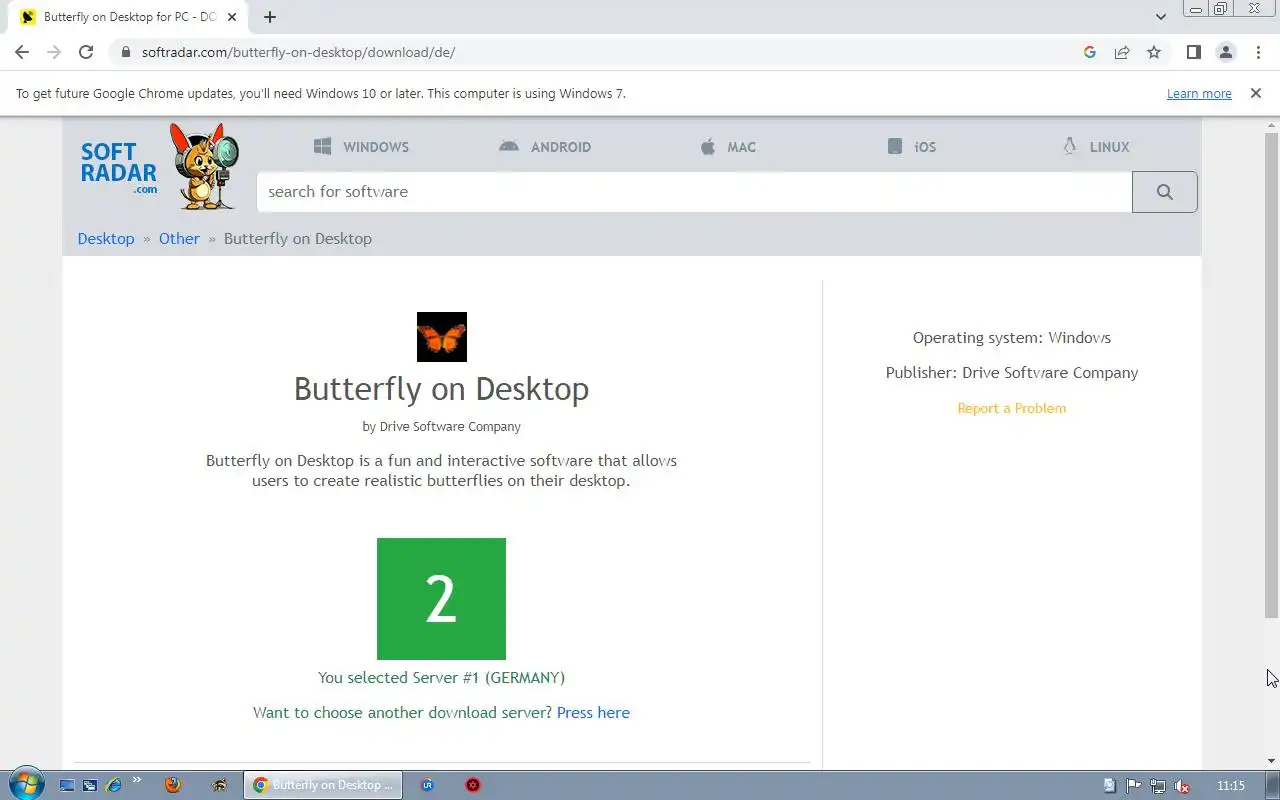Click the page's vertical scrollbar thumb

click(x=1272, y=375)
